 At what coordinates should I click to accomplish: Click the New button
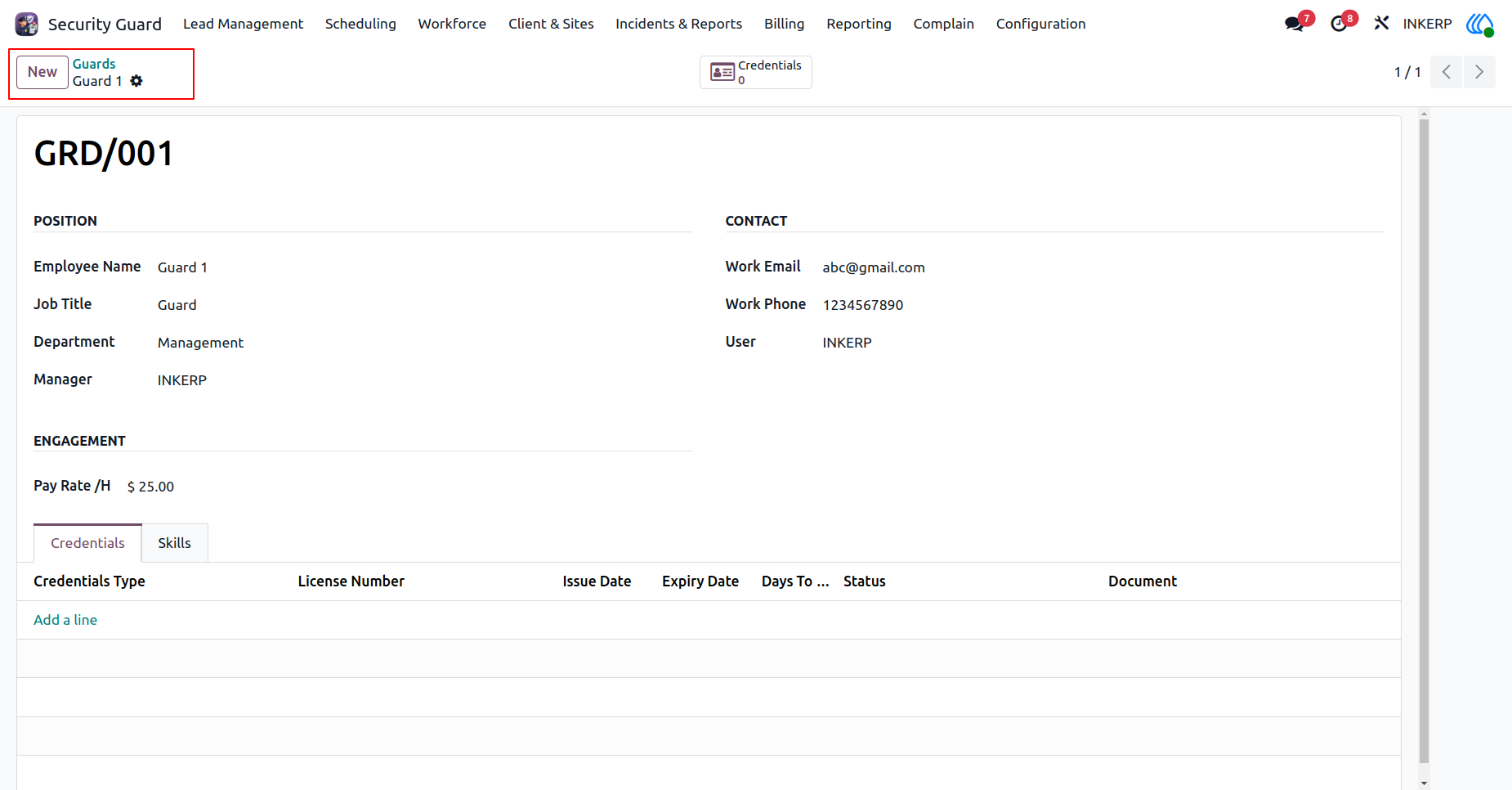[42, 72]
